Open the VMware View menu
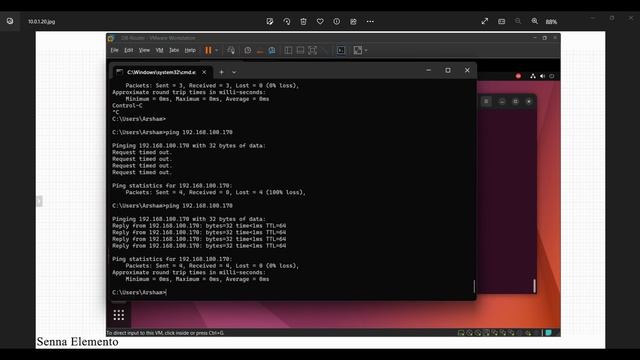 (144, 50)
